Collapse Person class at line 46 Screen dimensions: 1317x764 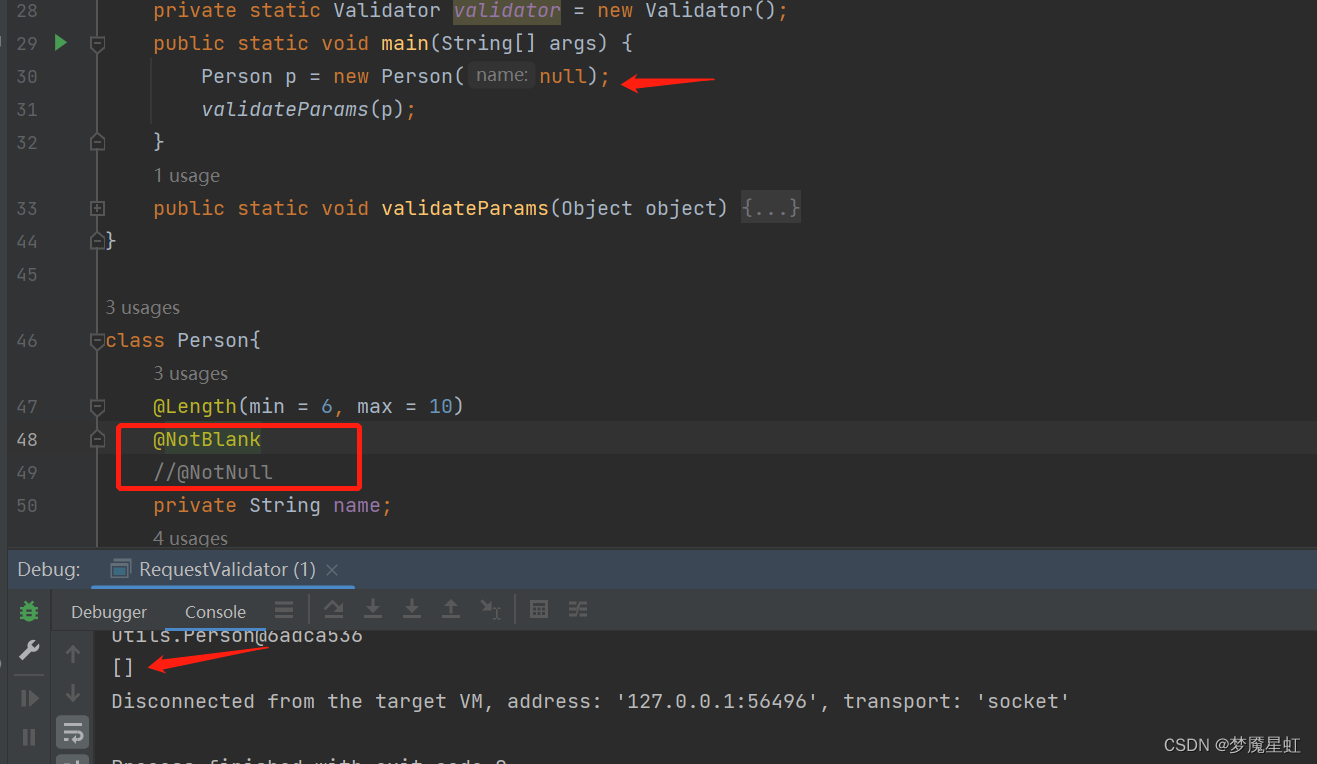(x=97, y=341)
